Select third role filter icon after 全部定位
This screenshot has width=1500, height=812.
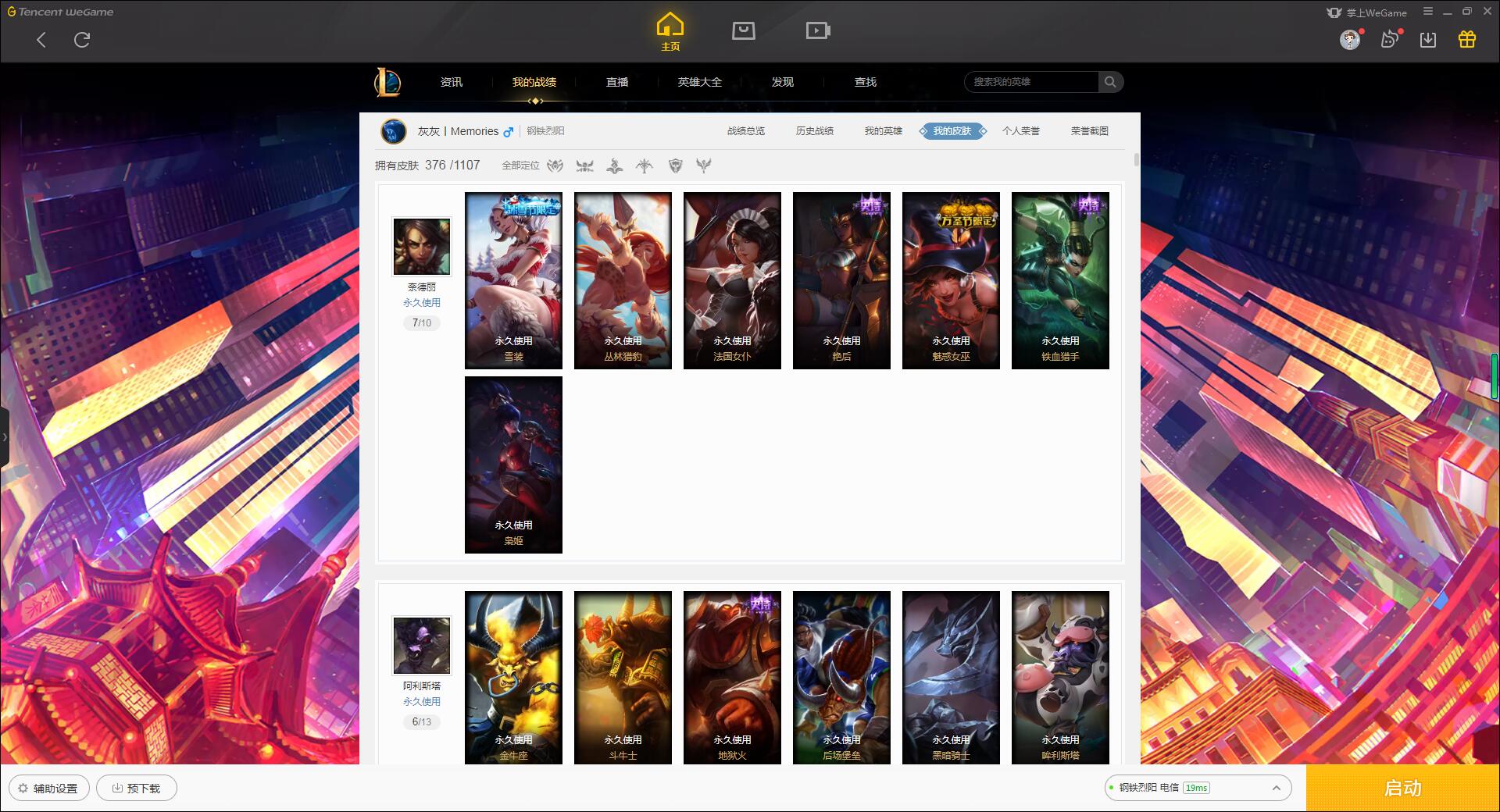point(615,166)
